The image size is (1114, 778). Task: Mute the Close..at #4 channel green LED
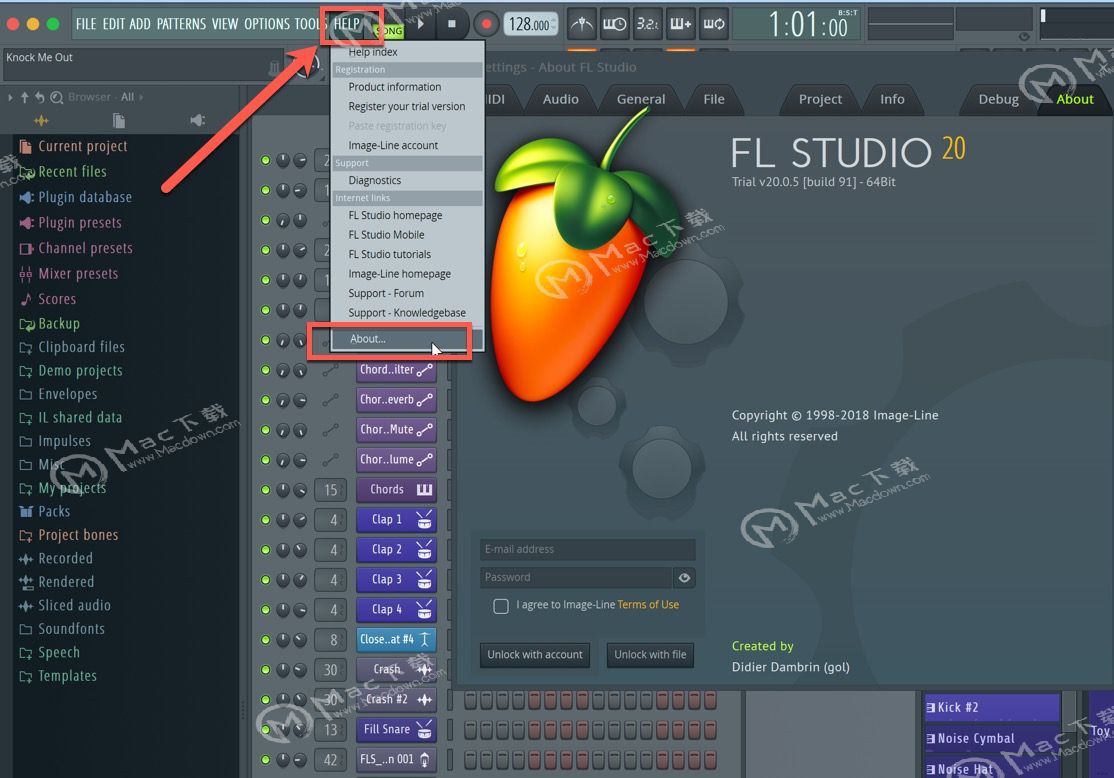(266, 639)
